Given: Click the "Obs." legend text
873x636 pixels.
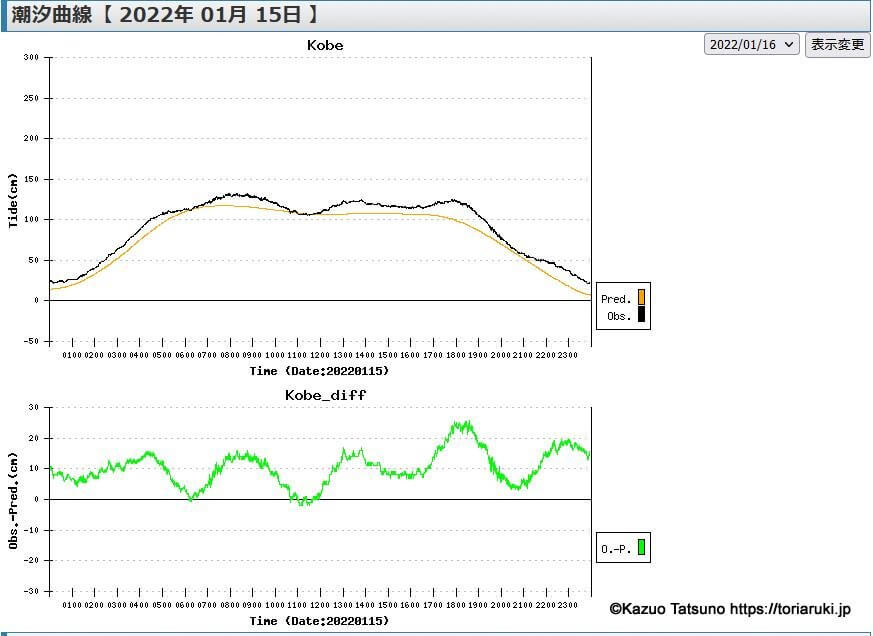Looking at the screenshot, I should pos(618,316).
